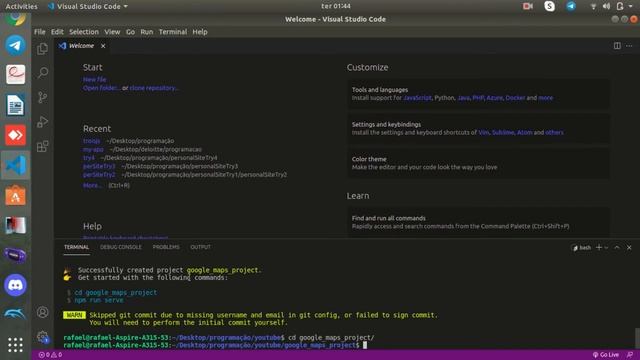Close the Welcome tab

click(103, 46)
